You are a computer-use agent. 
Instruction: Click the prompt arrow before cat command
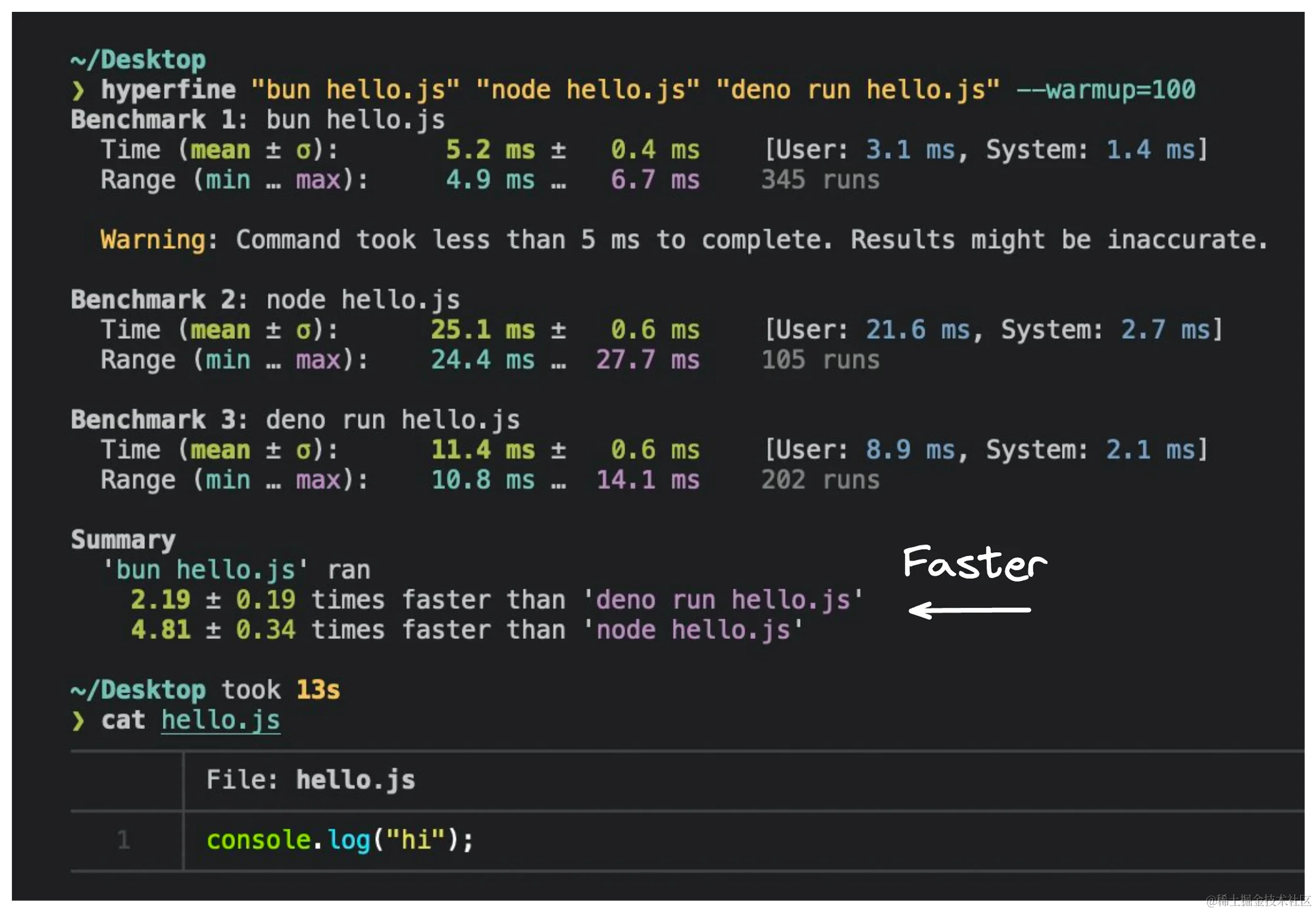click(78, 721)
